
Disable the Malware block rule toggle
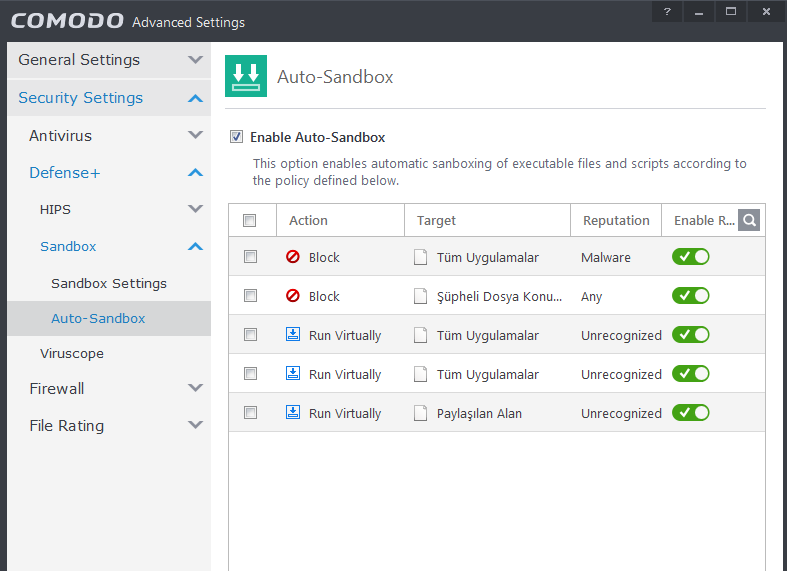click(x=691, y=257)
